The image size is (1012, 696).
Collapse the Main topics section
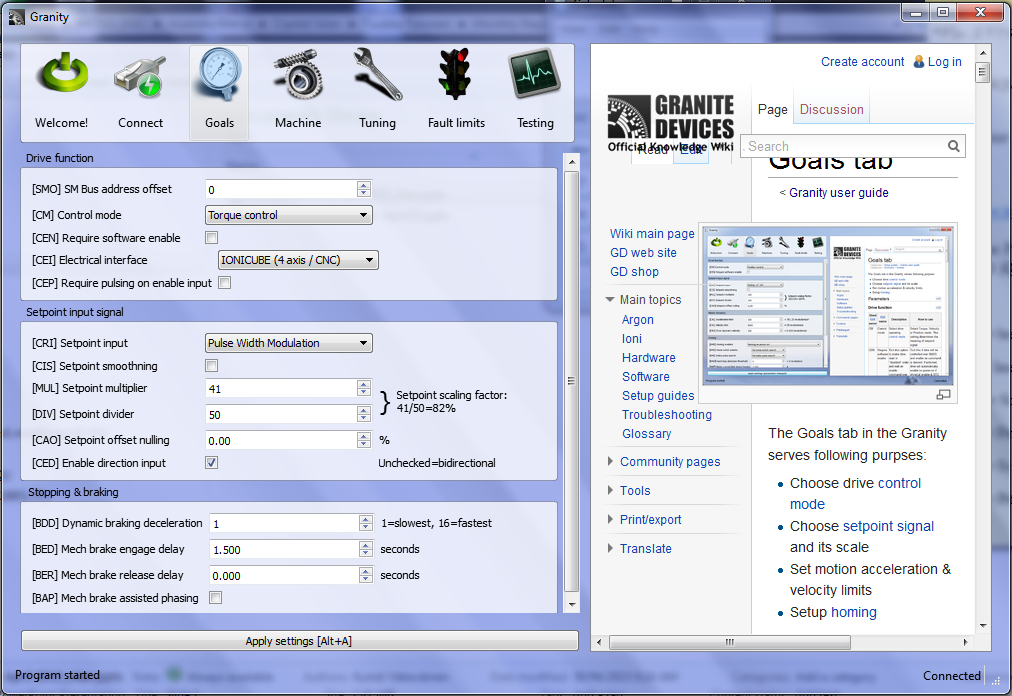[610, 300]
